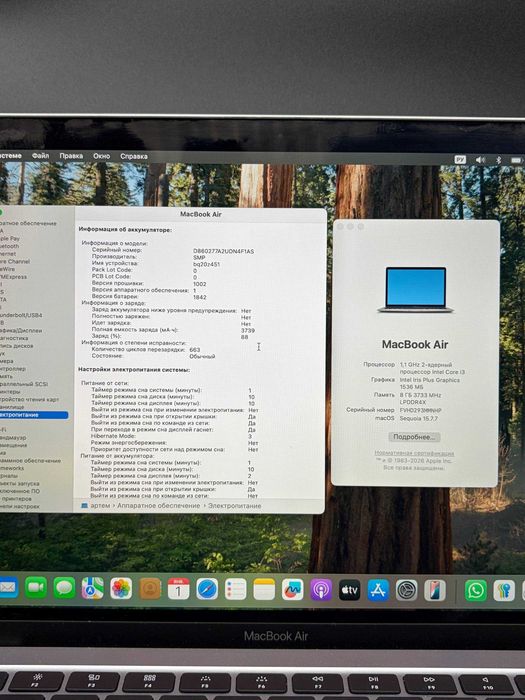Image resolution: width=525 pixels, height=700 pixels.
Task: Open the volume control in menu bar
Action: coord(480,159)
